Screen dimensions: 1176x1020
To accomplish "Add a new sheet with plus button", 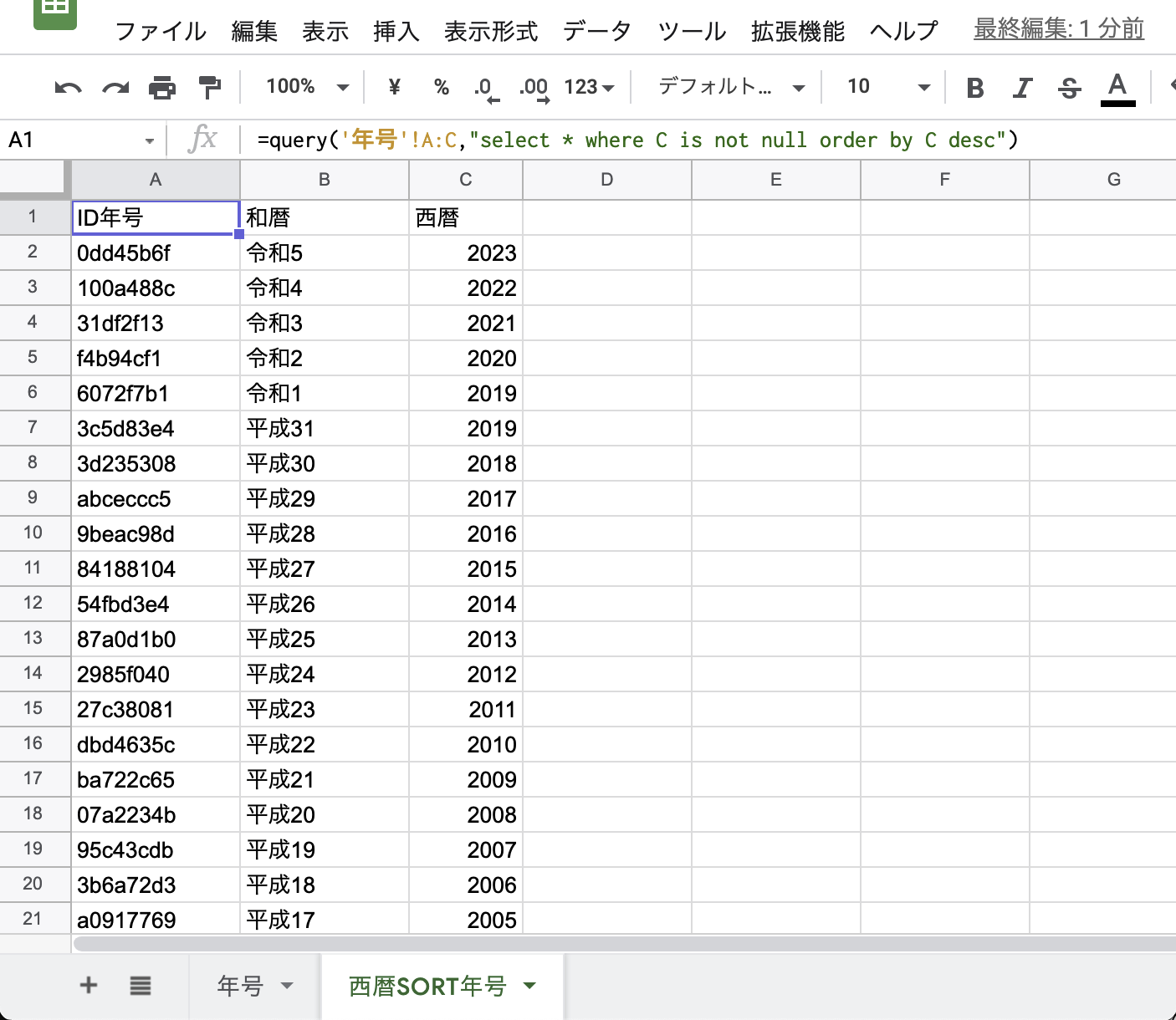I will click(x=89, y=986).
